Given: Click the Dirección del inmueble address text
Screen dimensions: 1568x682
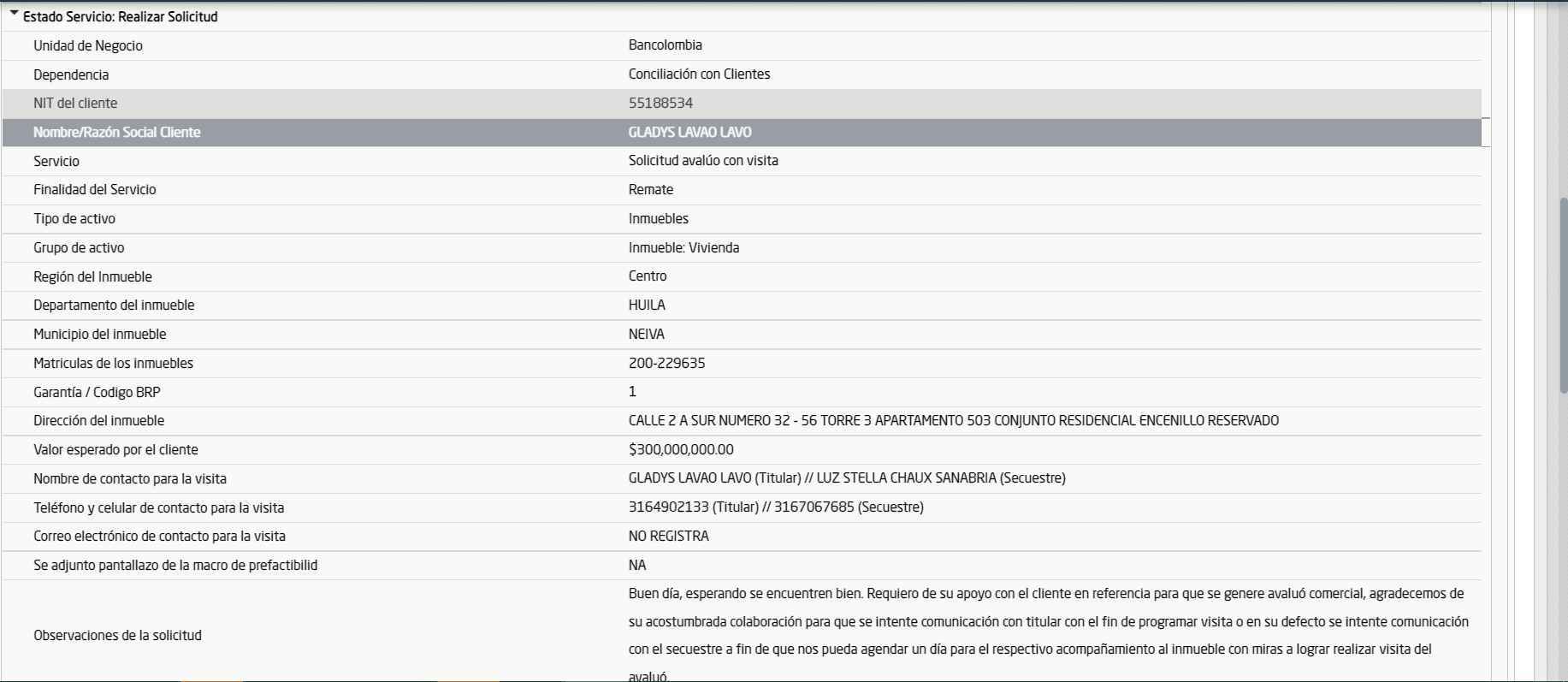Looking at the screenshot, I should pyautogui.click(x=953, y=421).
